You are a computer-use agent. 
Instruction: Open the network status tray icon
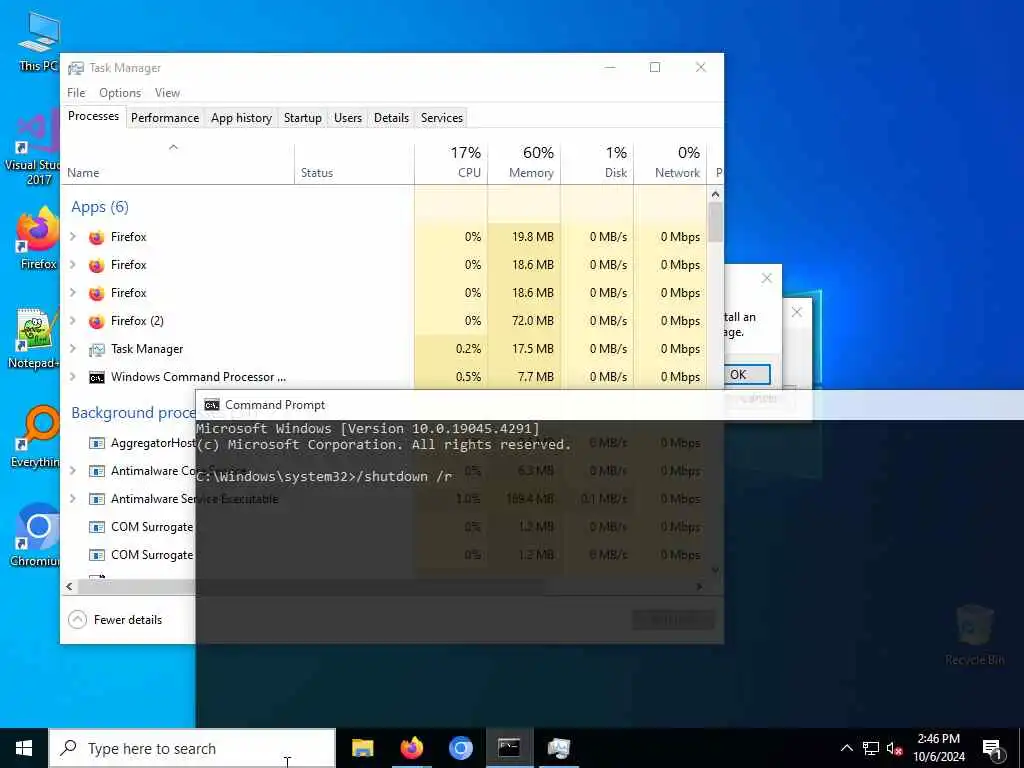pos(871,748)
